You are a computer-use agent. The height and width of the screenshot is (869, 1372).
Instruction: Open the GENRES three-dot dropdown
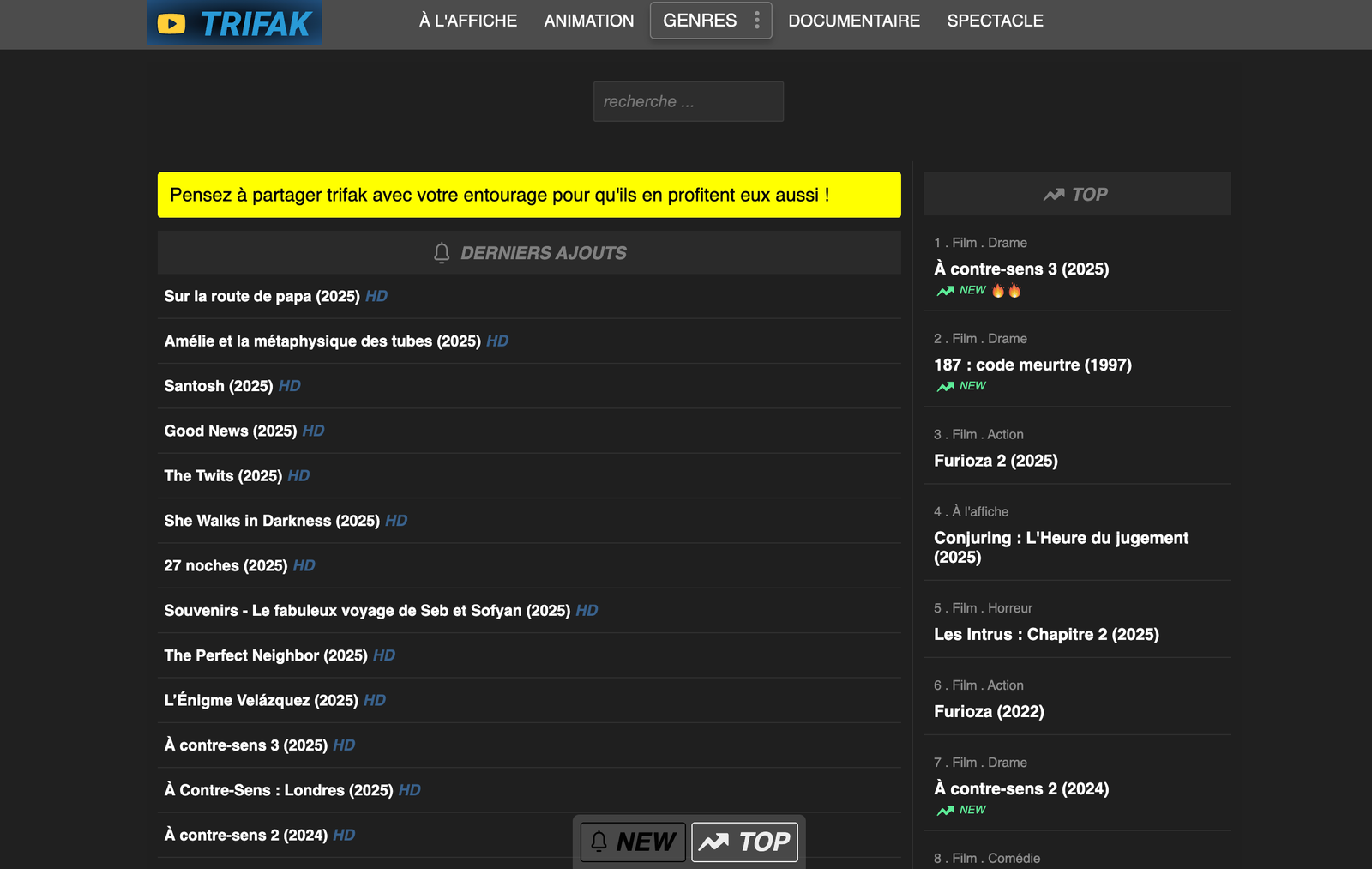pyautogui.click(x=756, y=21)
